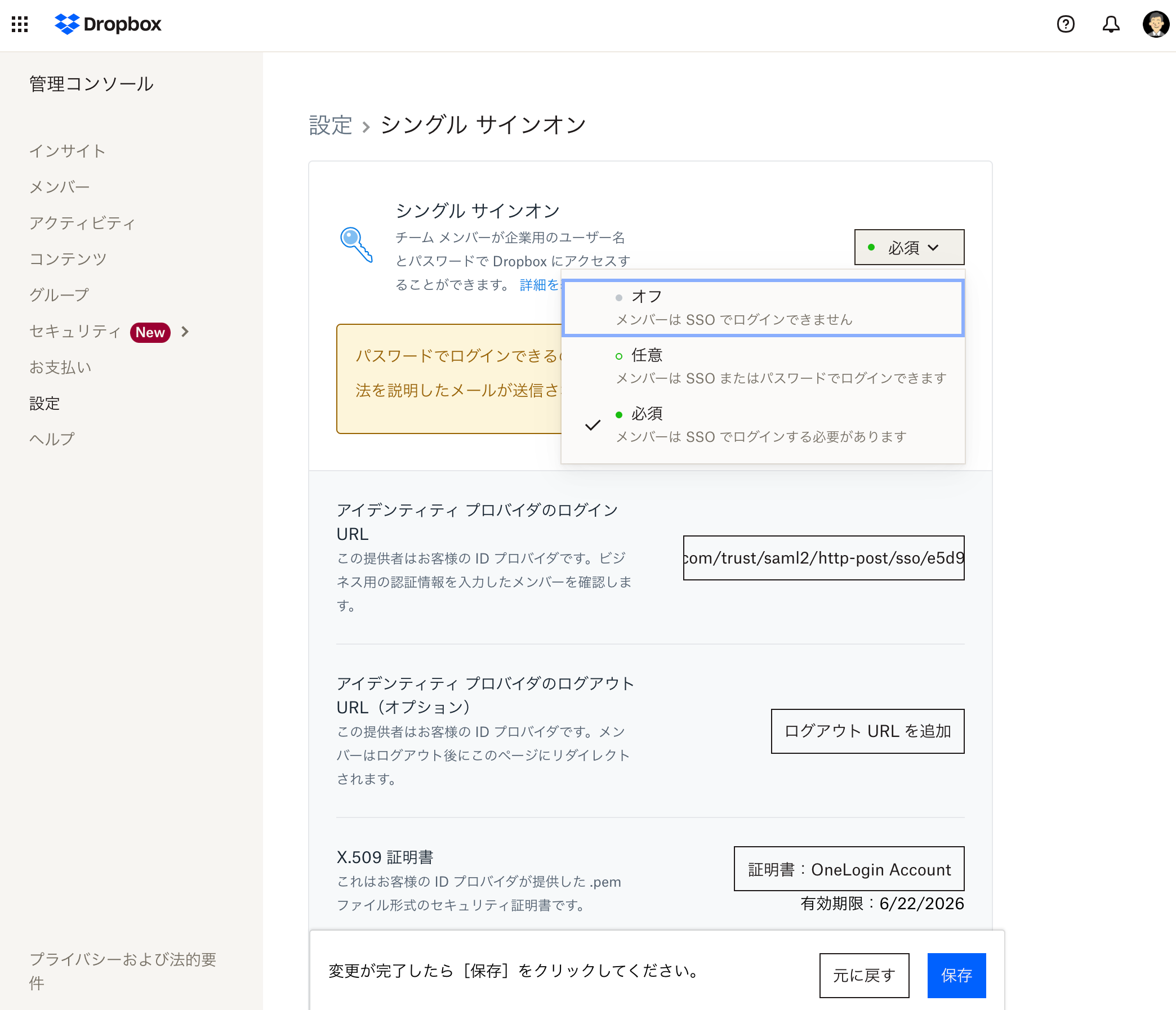Open the user avatar menu
This screenshot has width=1176, height=1010.
click(1156, 24)
